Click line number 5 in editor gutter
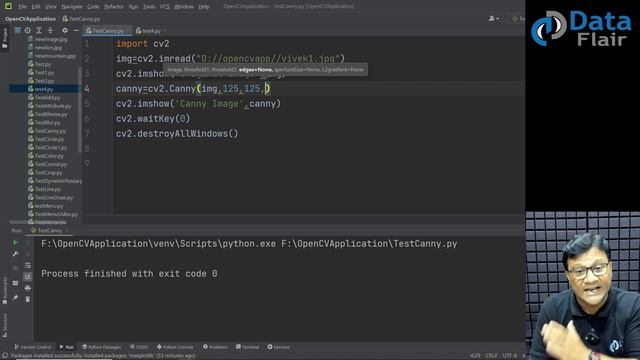 tap(87, 103)
